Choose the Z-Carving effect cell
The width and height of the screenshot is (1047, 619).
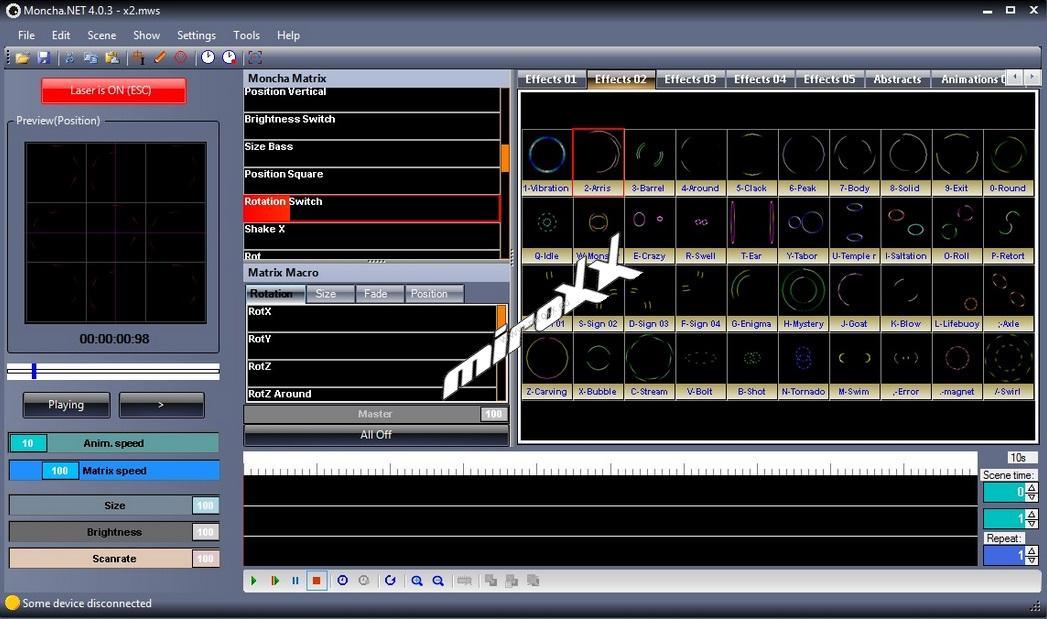pos(547,366)
